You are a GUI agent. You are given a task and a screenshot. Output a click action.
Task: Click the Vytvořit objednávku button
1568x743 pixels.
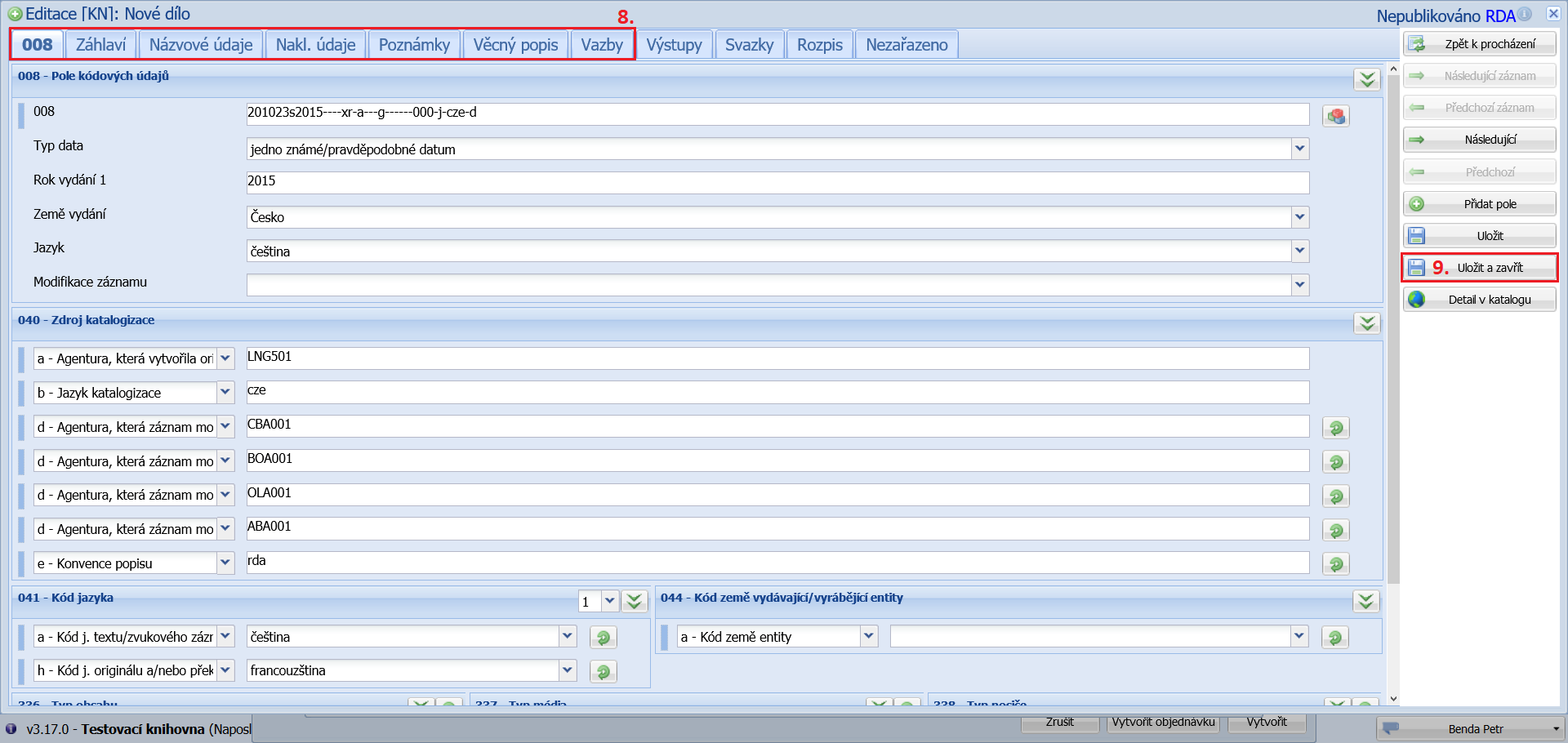(1164, 723)
